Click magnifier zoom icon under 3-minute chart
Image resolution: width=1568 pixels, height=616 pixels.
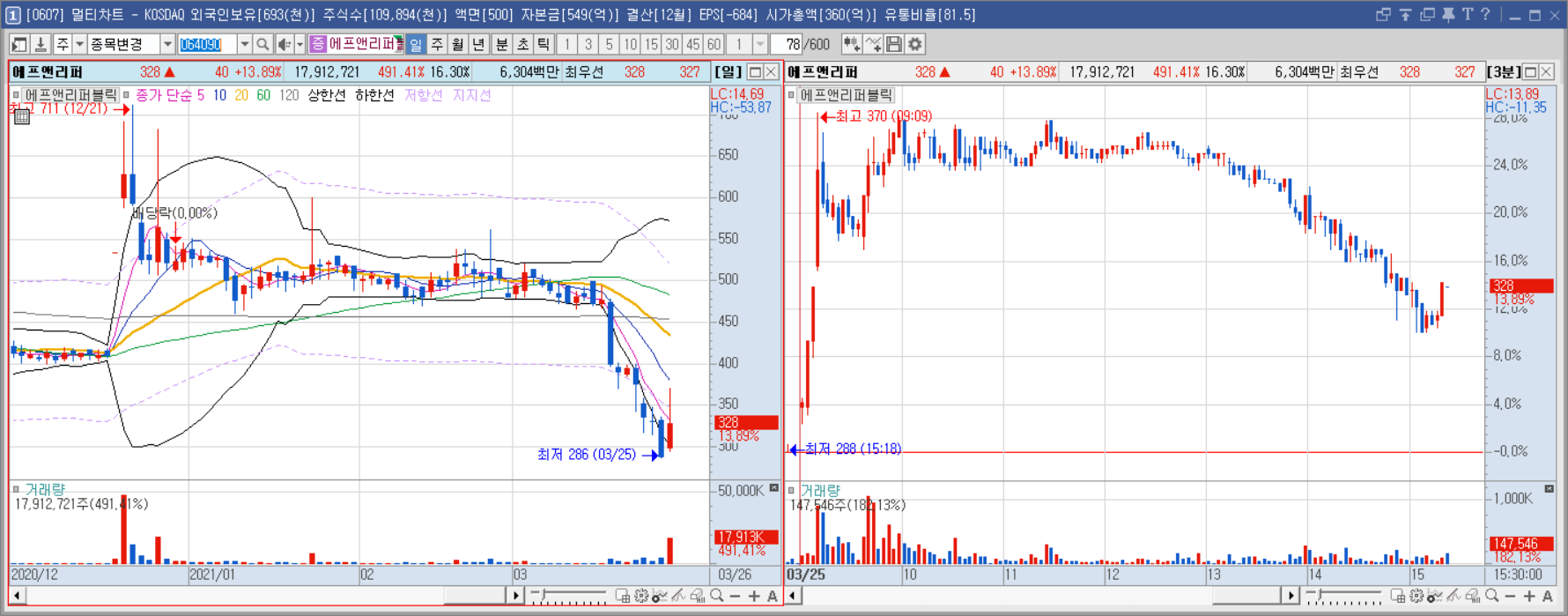pyautogui.click(x=1491, y=597)
